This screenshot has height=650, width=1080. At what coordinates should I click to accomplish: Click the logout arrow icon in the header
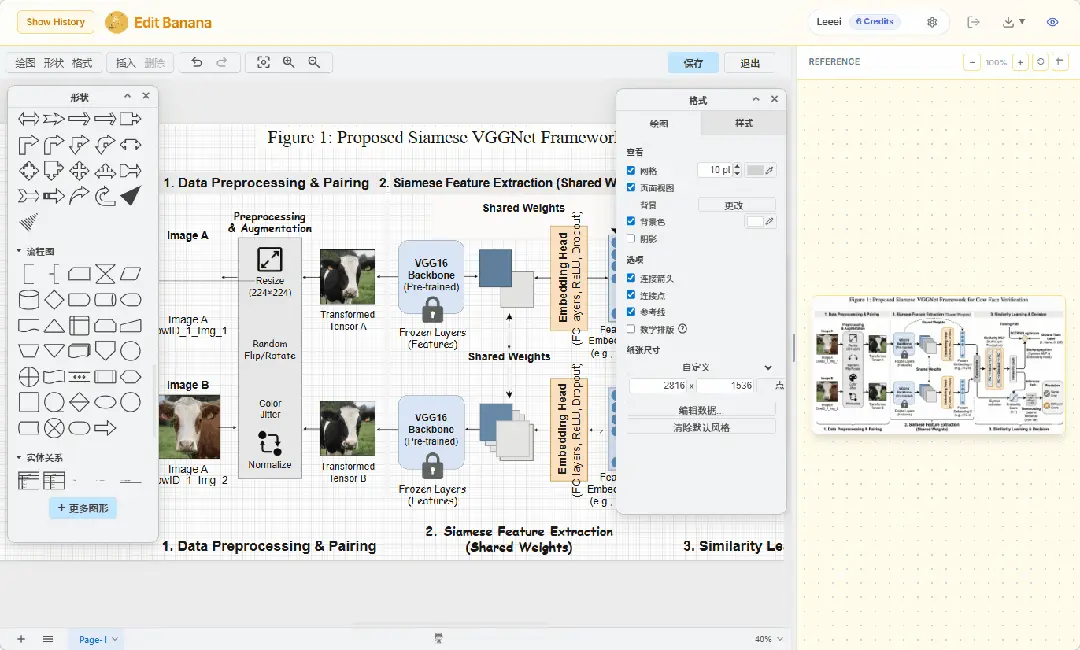(x=973, y=22)
